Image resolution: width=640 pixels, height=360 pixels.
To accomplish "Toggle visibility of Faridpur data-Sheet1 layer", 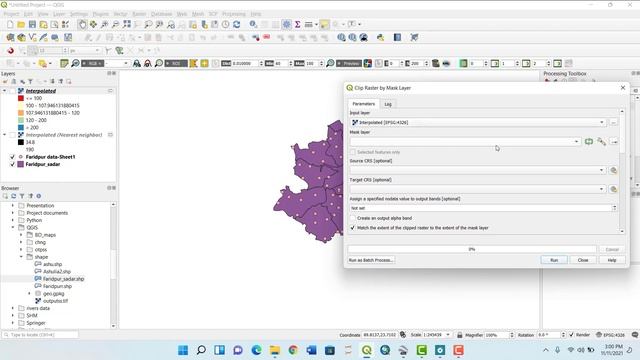I will pos(13,157).
